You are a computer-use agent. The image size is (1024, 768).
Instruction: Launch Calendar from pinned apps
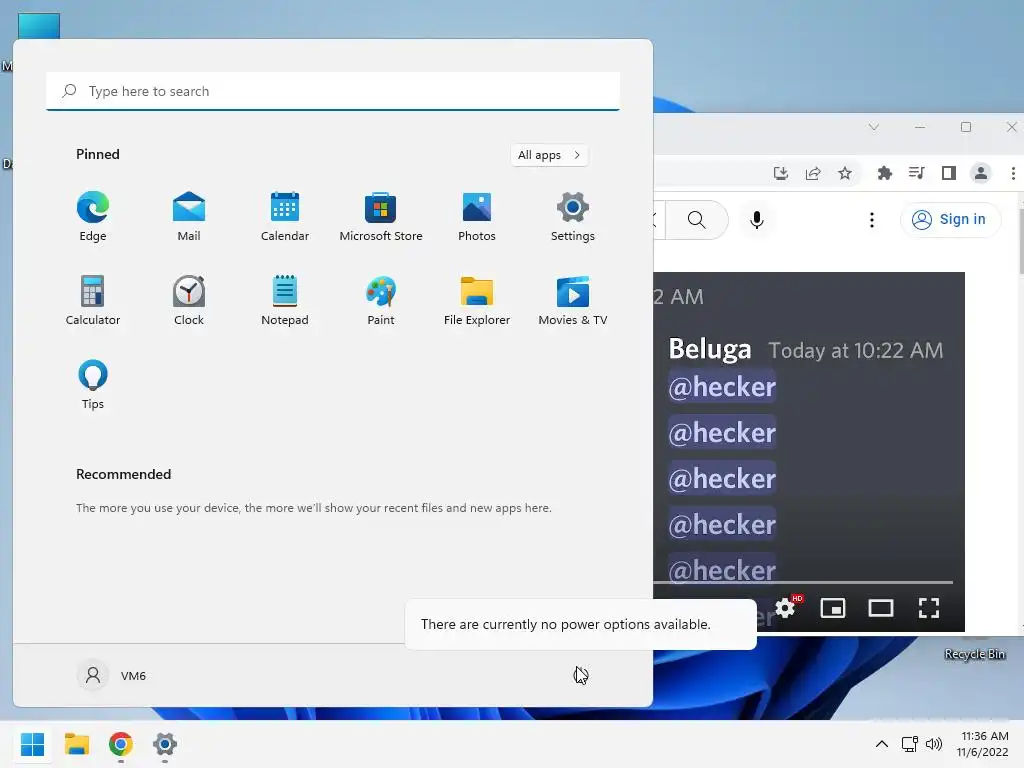(285, 217)
